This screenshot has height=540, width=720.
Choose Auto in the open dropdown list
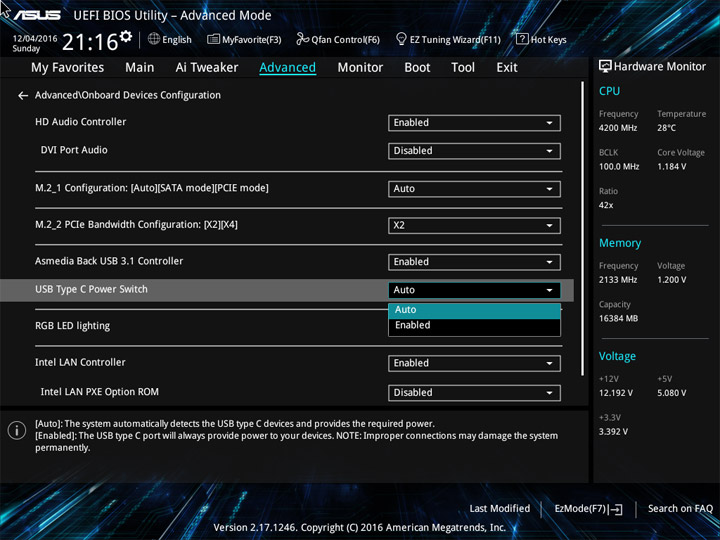click(x=474, y=310)
